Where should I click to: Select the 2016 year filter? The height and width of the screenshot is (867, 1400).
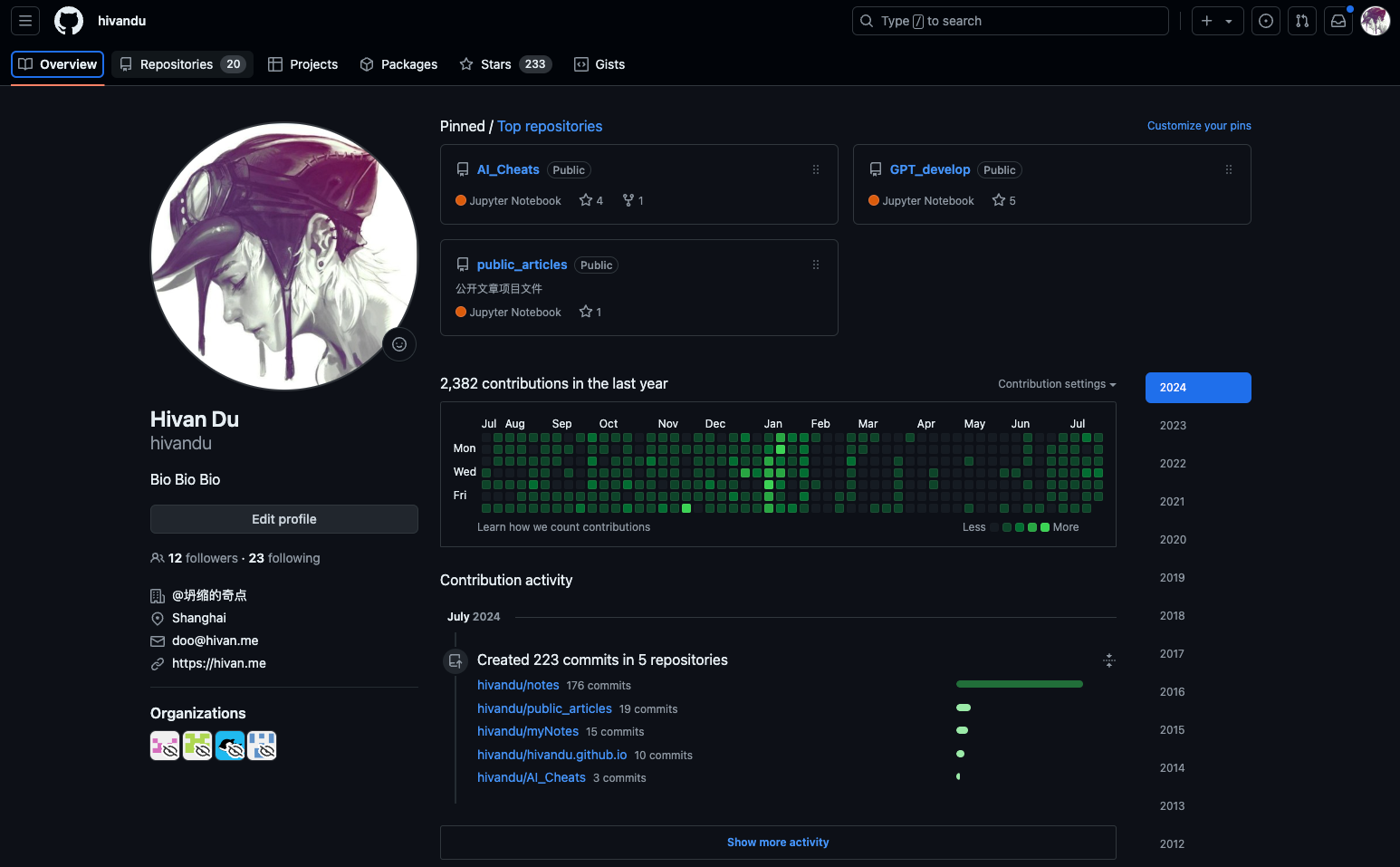pos(1198,692)
